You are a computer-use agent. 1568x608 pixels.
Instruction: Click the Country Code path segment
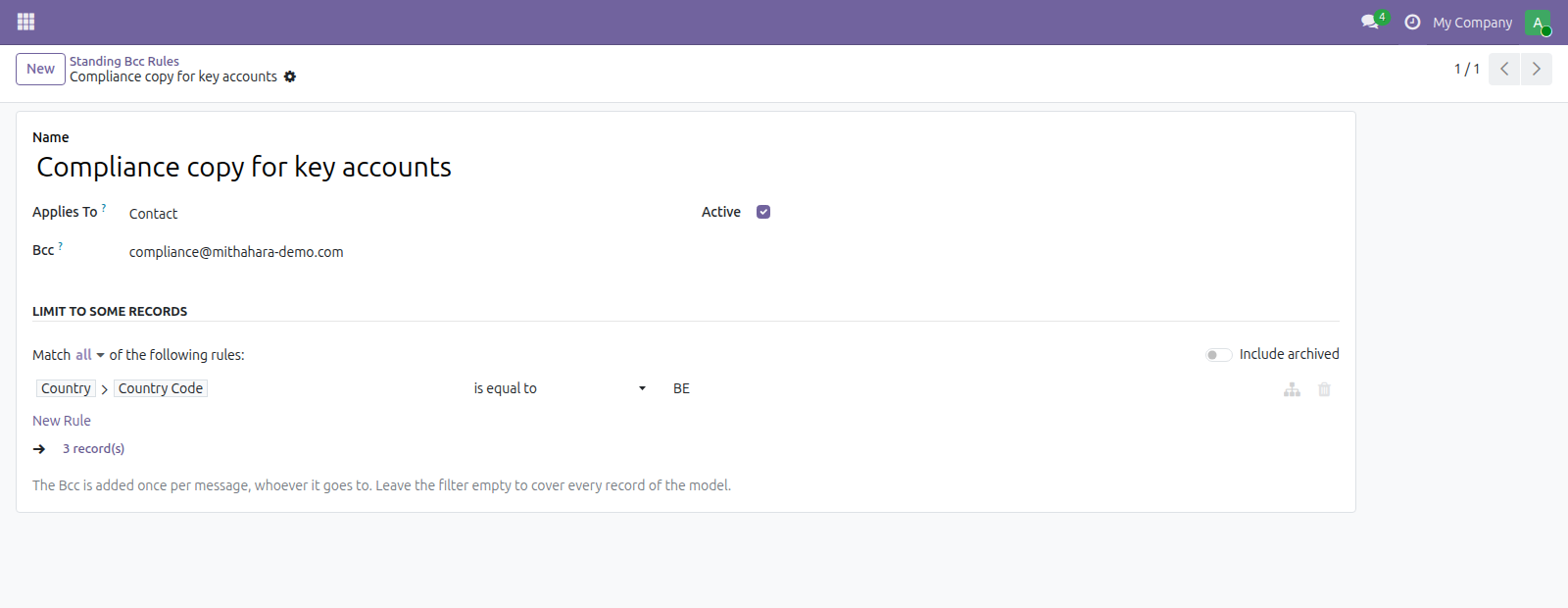tap(161, 388)
